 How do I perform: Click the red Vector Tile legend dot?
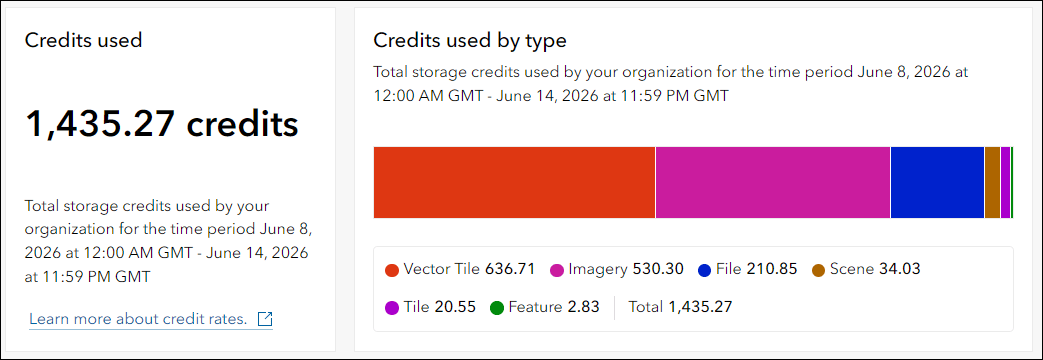392,270
